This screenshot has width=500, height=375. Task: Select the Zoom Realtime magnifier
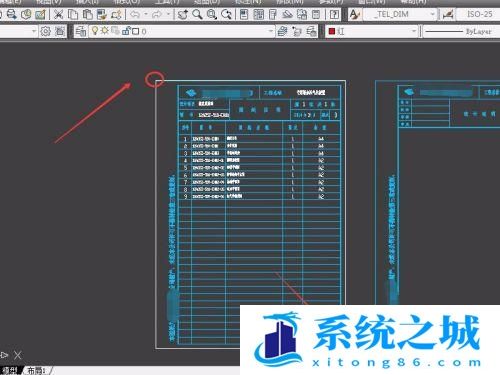point(197,14)
